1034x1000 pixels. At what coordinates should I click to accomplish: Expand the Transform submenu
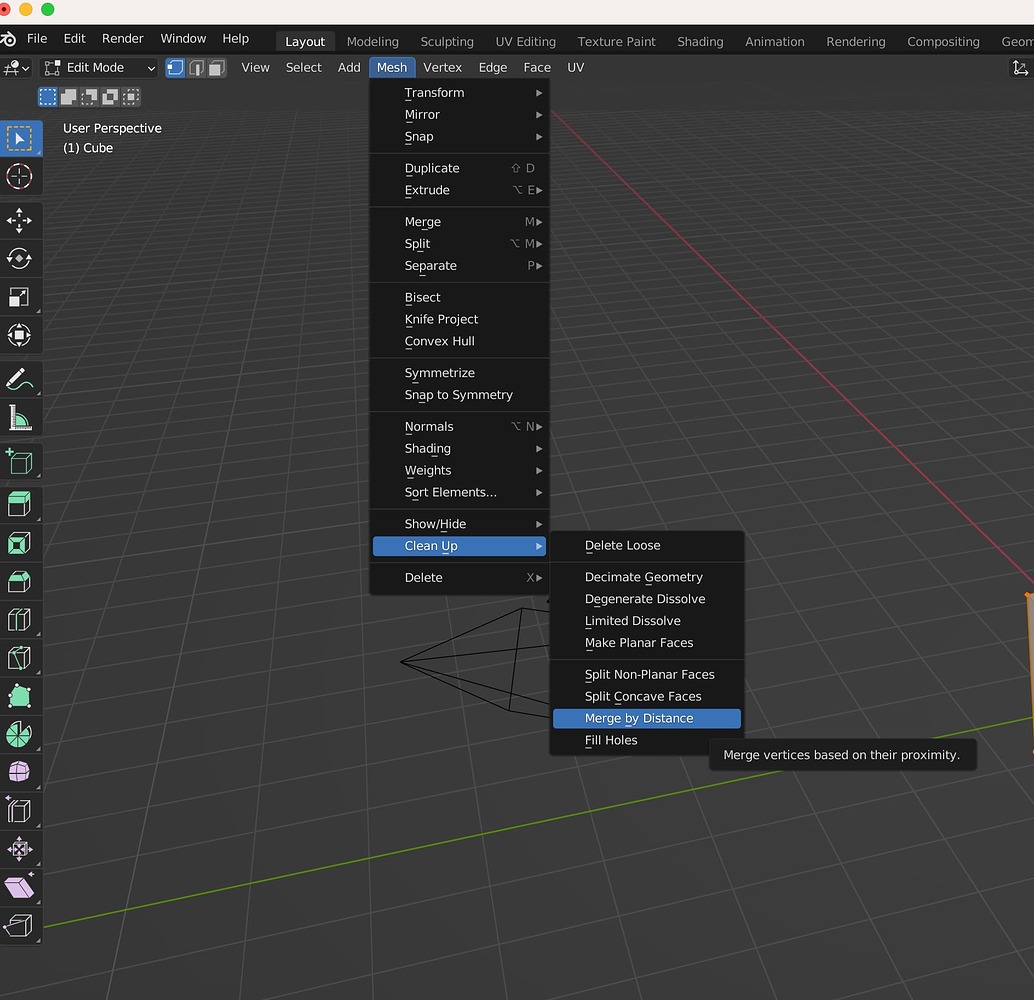click(x=434, y=92)
